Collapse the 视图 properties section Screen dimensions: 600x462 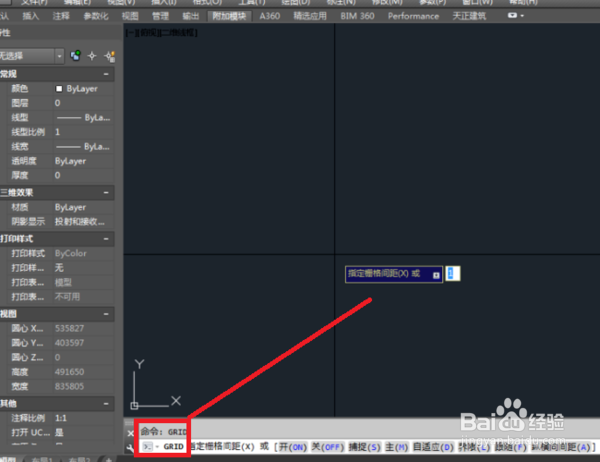tap(106, 314)
